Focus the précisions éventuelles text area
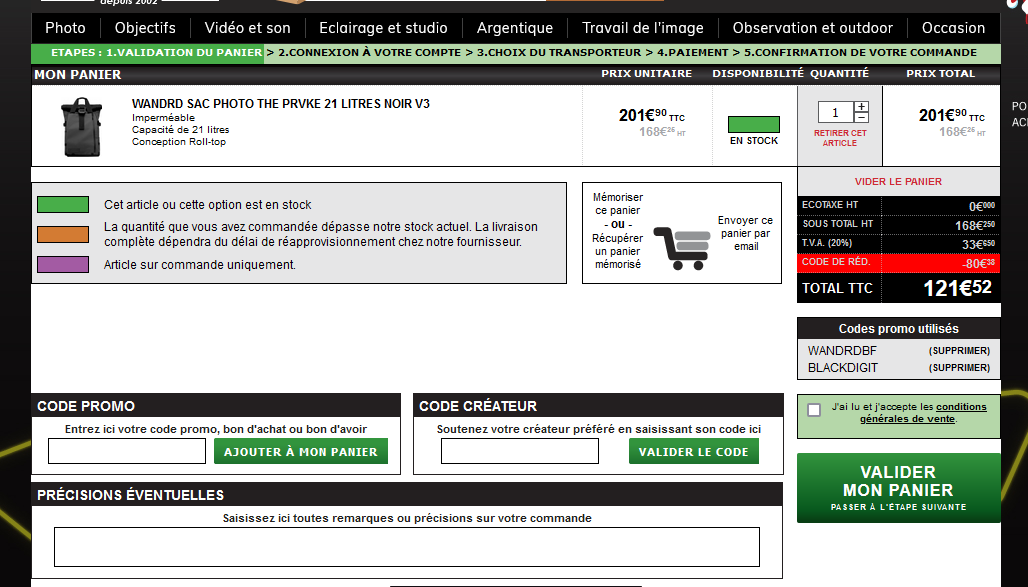The image size is (1028, 587). (407, 547)
